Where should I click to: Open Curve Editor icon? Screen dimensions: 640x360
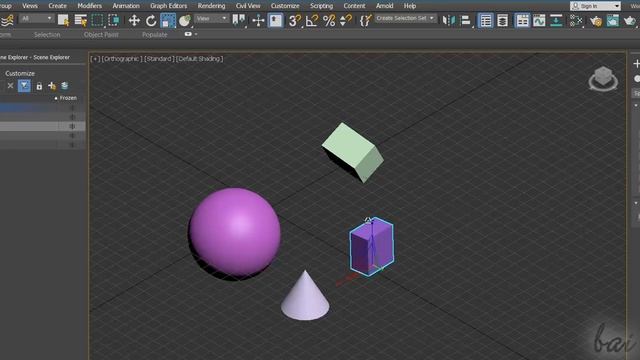click(539, 20)
